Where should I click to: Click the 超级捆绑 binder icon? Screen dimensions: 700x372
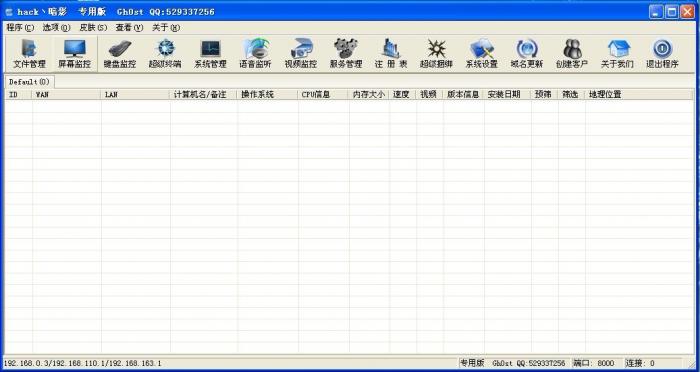pos(436,54)
